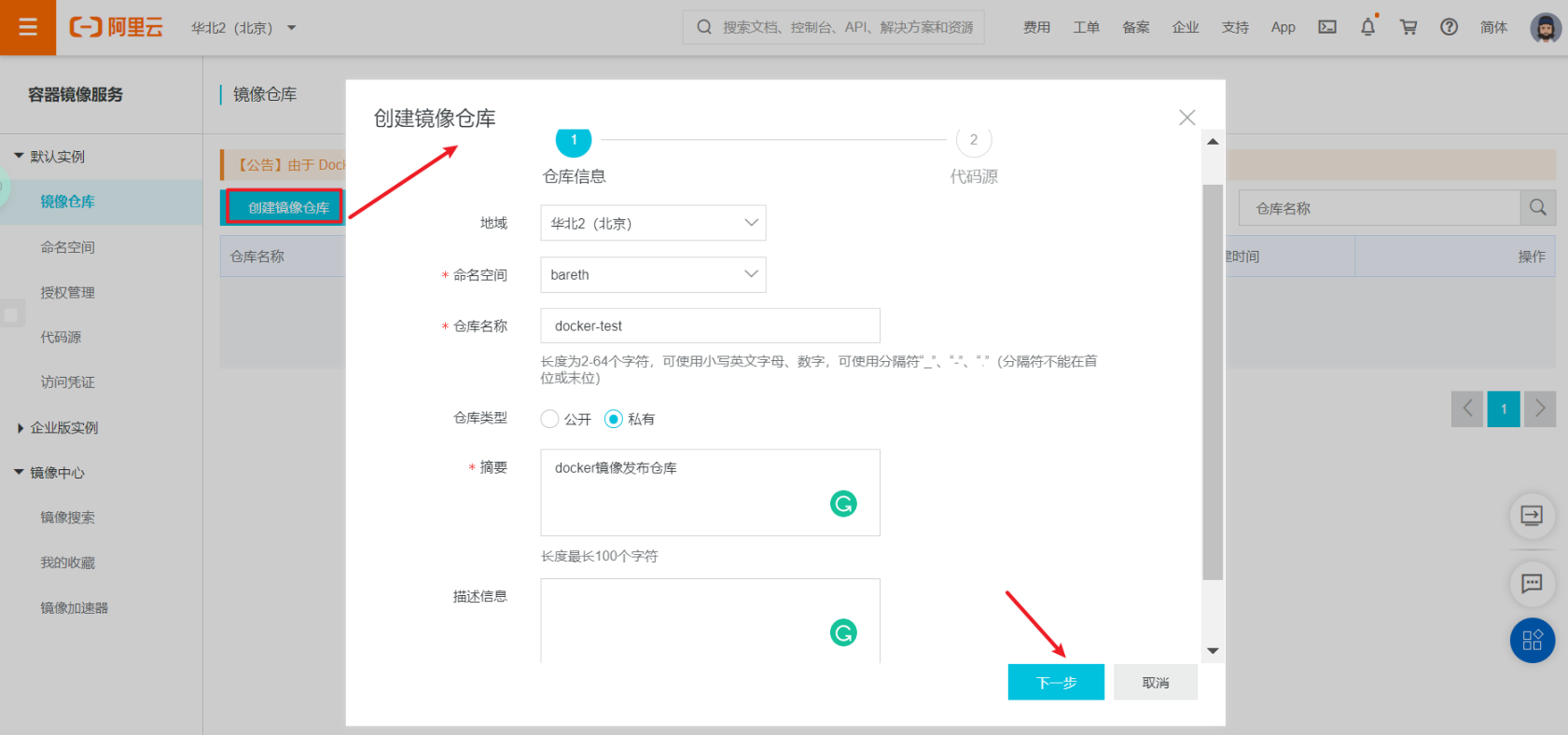Click Grammarly icon in the 摘要 field
The image size is (1568, 735).
coord(843,504)
